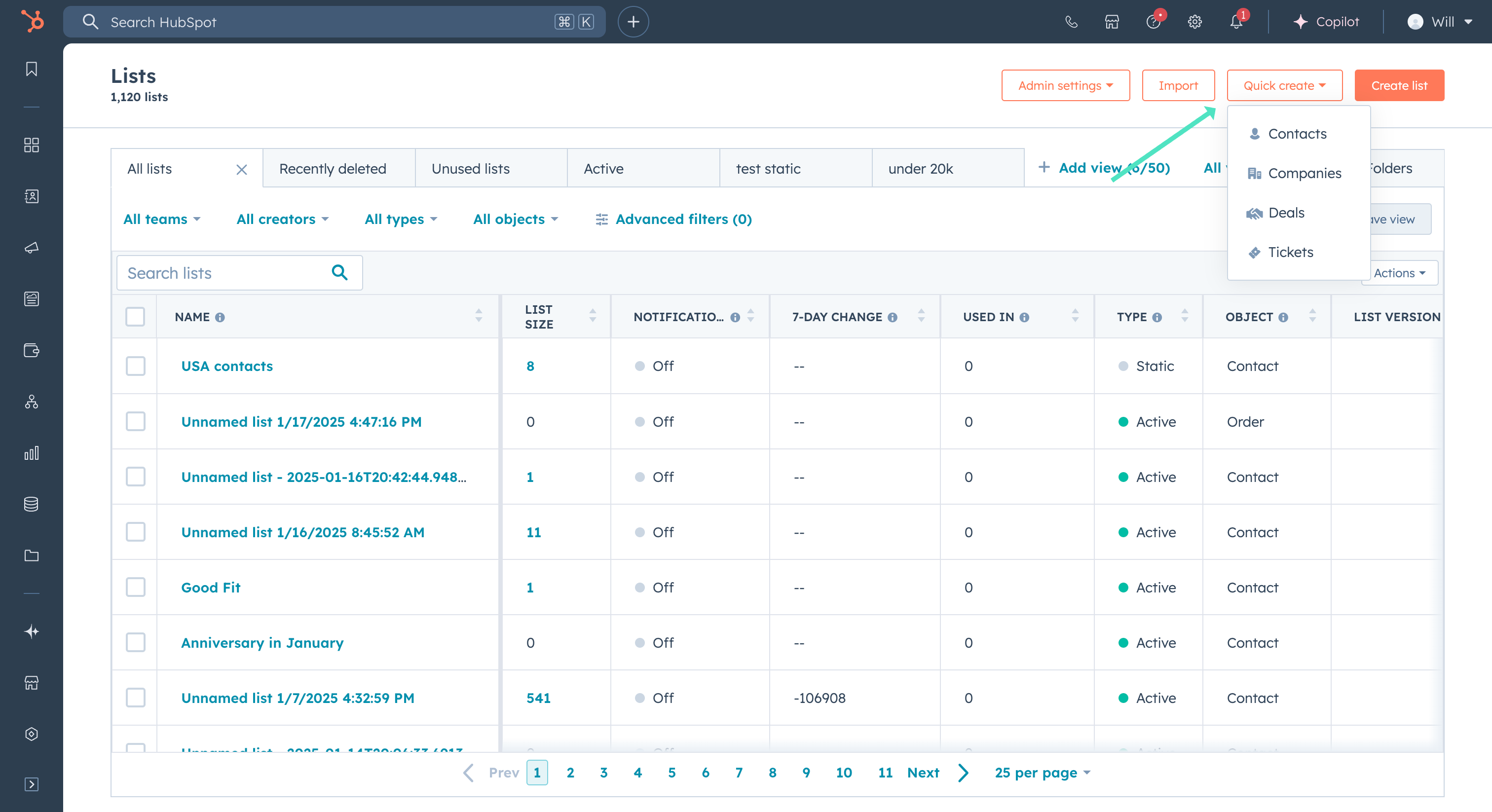This screenshot has height=812, width=1492.
Task: Open the Automation icon in sidebar
Action: 31,402
